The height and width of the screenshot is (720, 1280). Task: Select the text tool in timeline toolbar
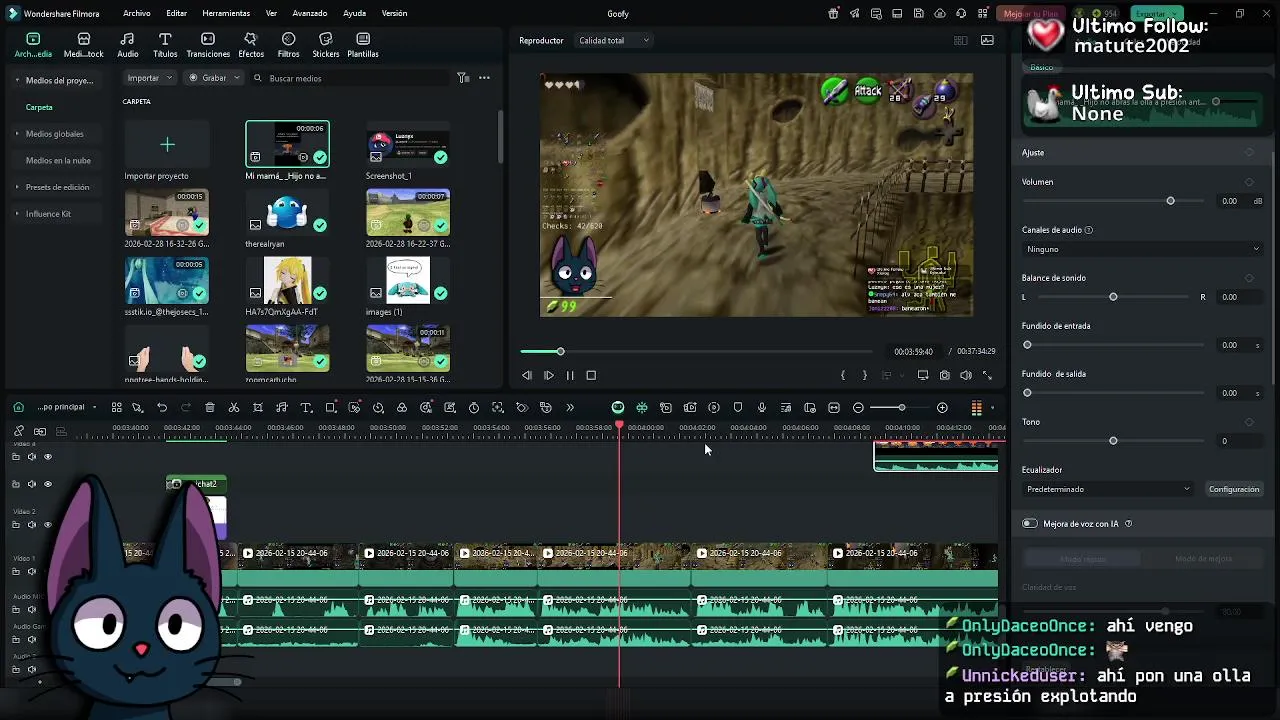pyautogui.click(x=306, y=408)
